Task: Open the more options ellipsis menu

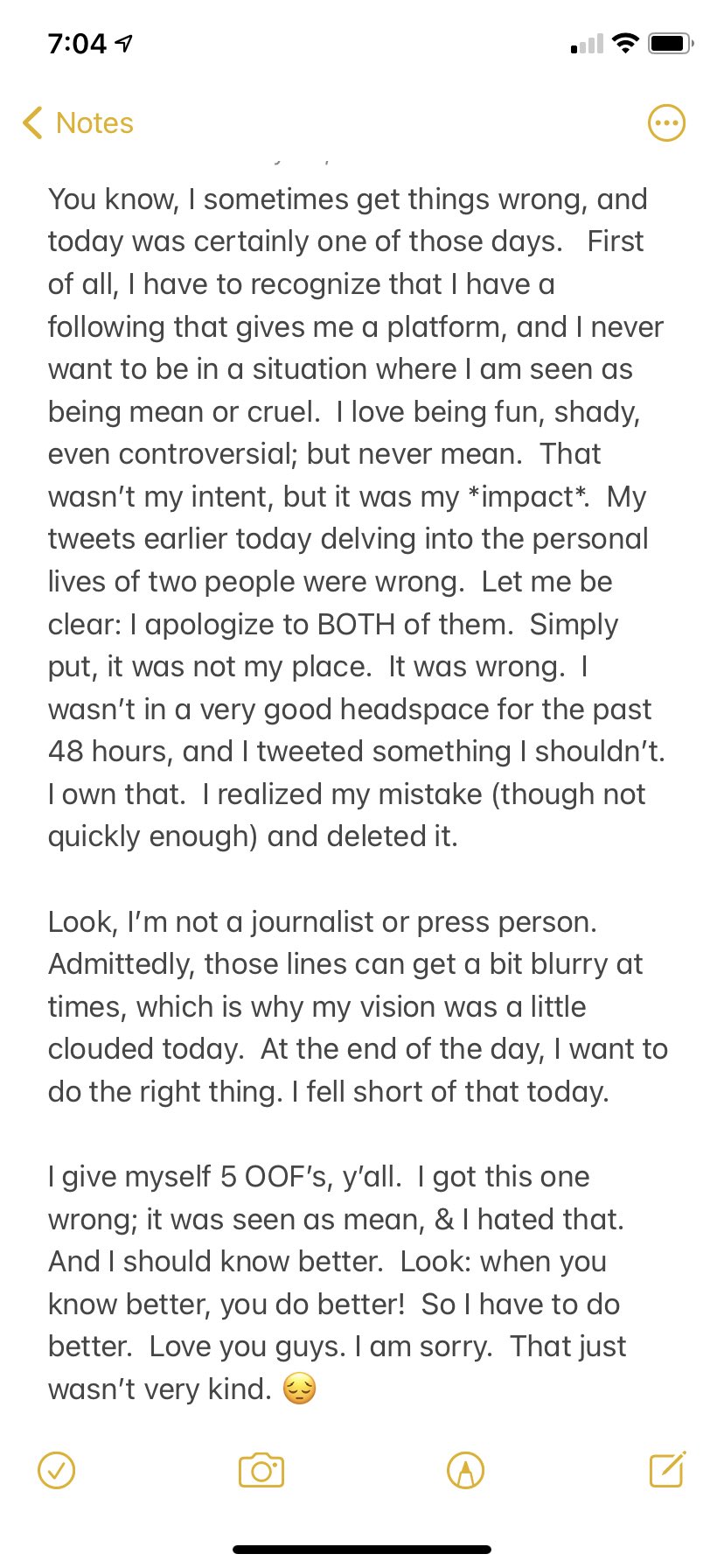Action: tap(666, 123)
